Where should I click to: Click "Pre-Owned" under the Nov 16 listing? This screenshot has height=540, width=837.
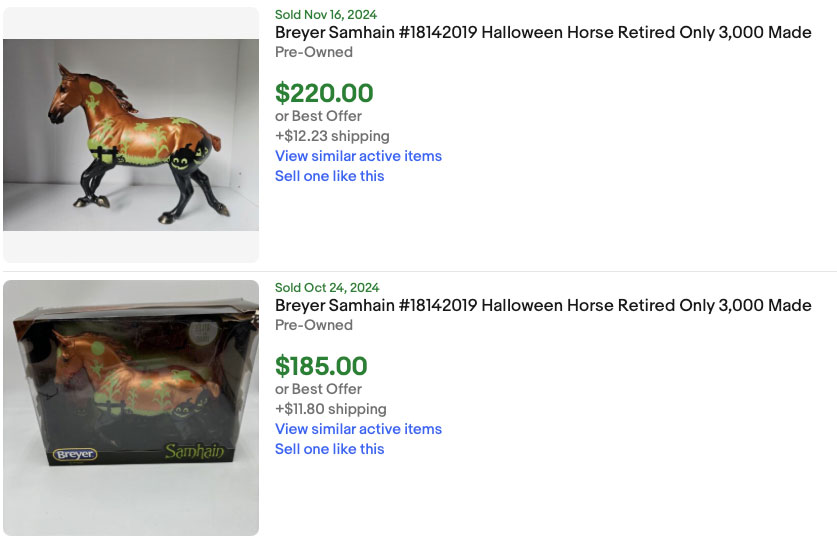(x=314, y=52)
